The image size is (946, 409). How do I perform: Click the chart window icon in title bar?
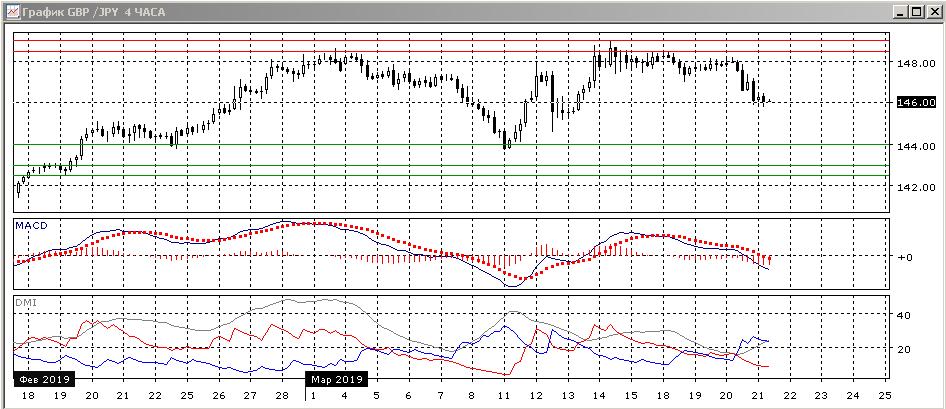click(12, 11)
